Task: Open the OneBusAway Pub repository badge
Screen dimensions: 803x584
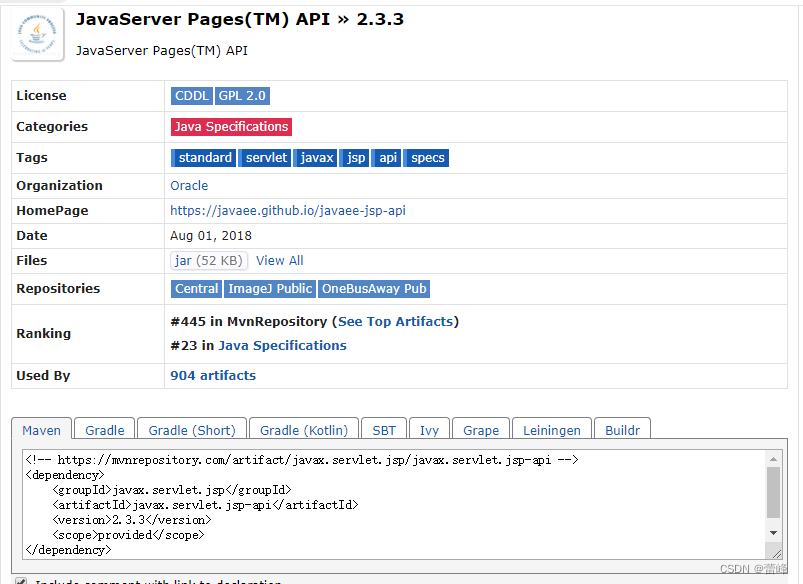Action: (374, 289)
